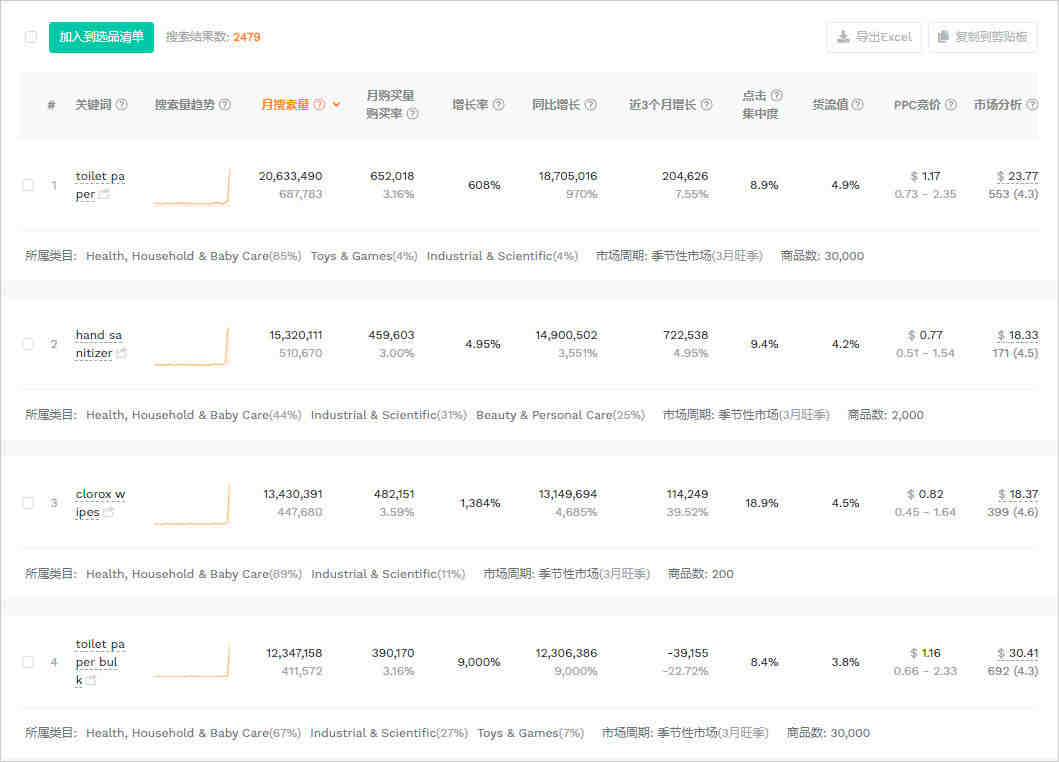Show help tooltip for 关键词 column
The image size is (1059, 762).
pos(122,105)
